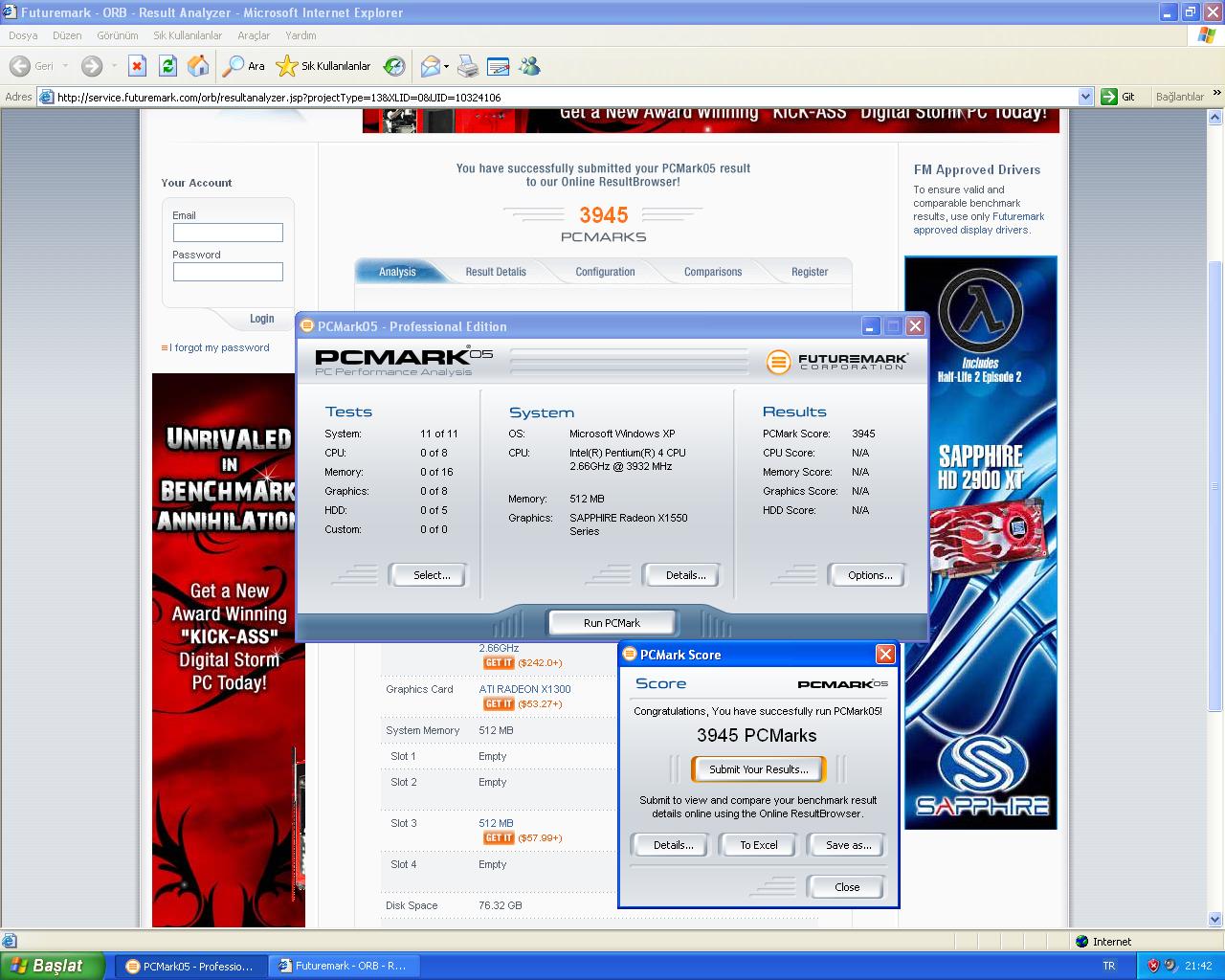
Task: Click the Home icon in IE toolbar
Action: point(198,66)
